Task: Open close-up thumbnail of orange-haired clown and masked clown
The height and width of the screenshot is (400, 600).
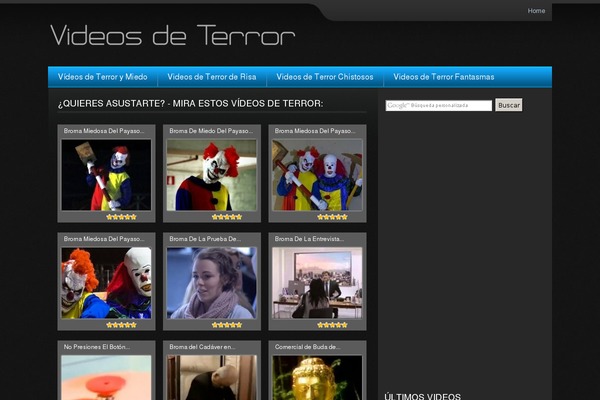Action: tap(106, 283)
